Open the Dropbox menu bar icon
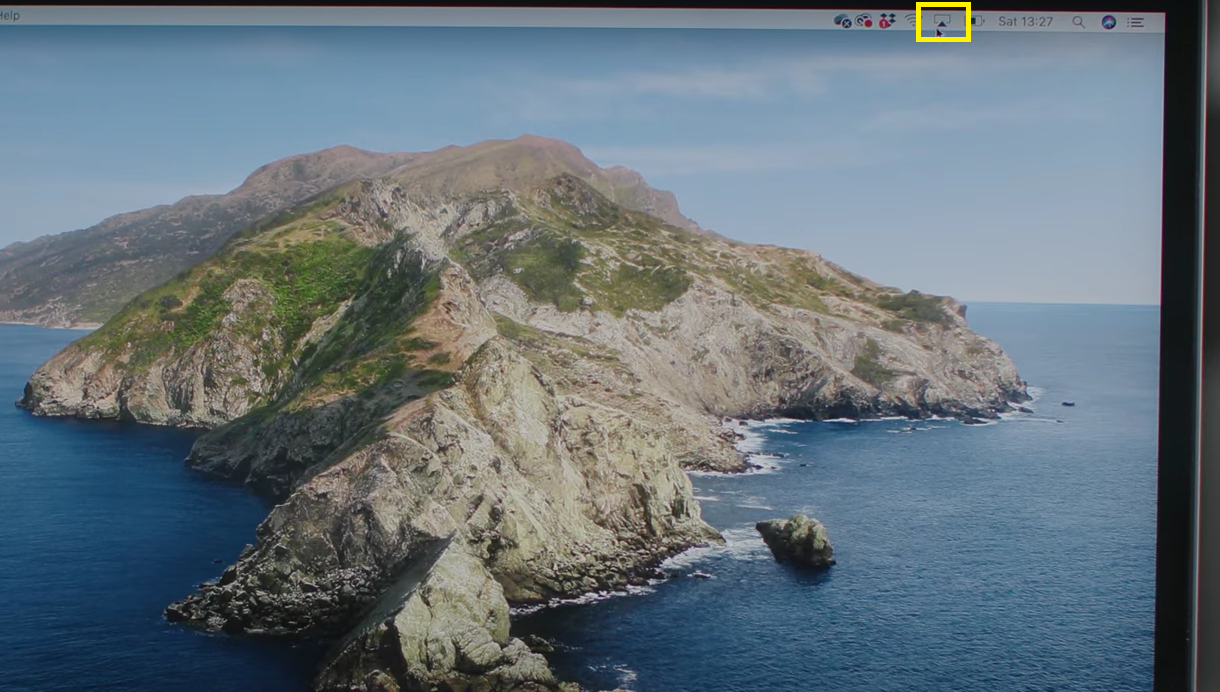 [x=887, y=21]
